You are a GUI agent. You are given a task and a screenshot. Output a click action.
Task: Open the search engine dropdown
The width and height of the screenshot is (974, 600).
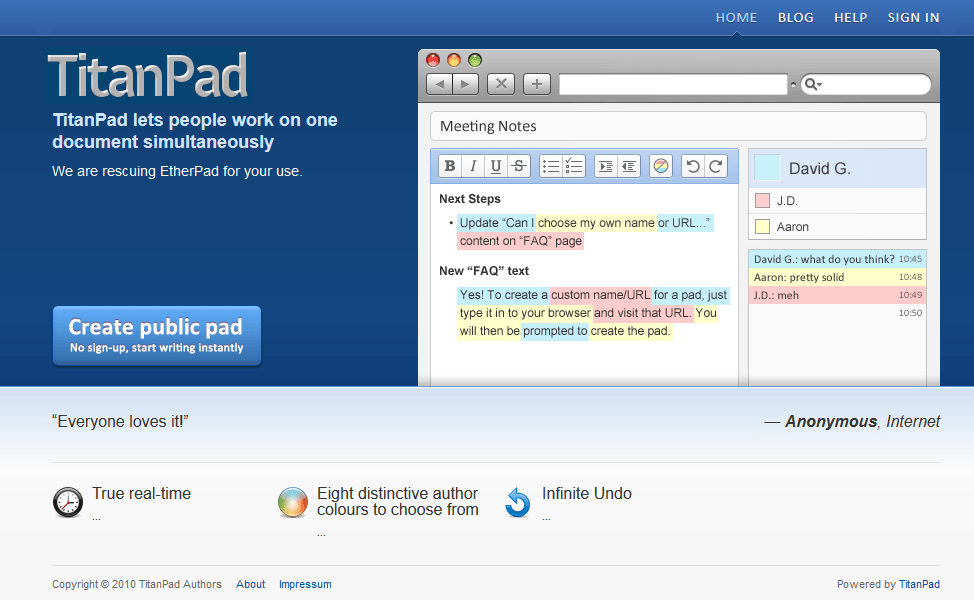[812, 85]
